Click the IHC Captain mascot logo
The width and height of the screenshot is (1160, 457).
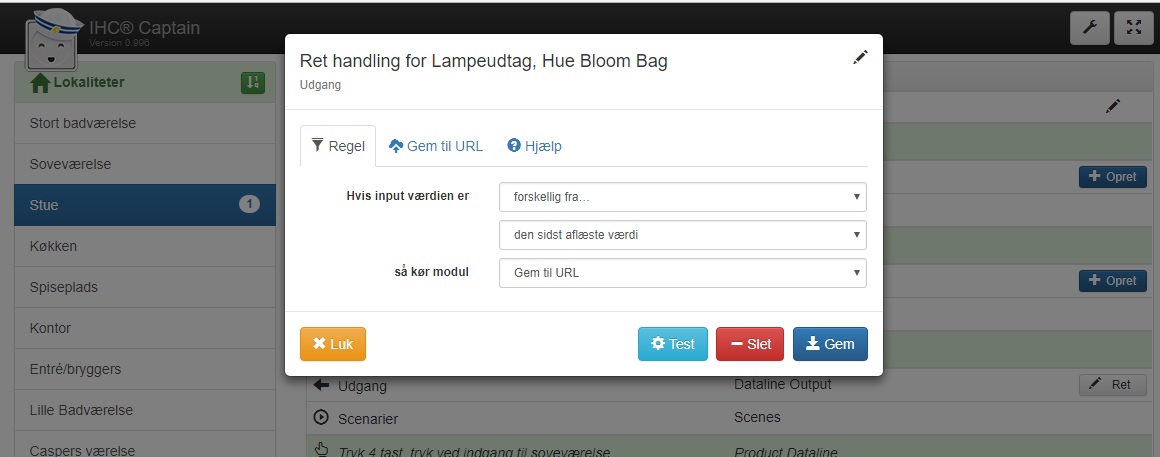click(x=56, y=41)
